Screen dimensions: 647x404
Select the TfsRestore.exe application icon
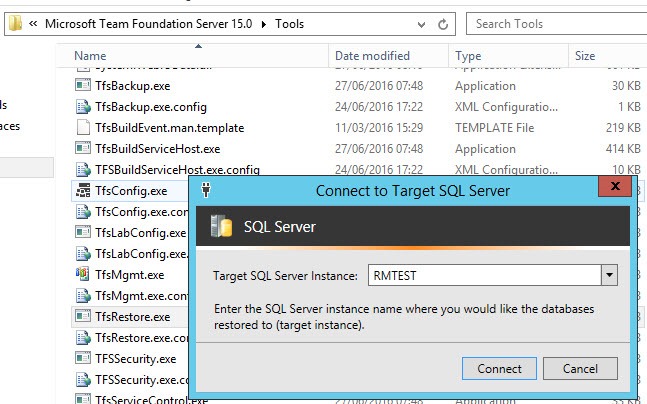(83, 316)
